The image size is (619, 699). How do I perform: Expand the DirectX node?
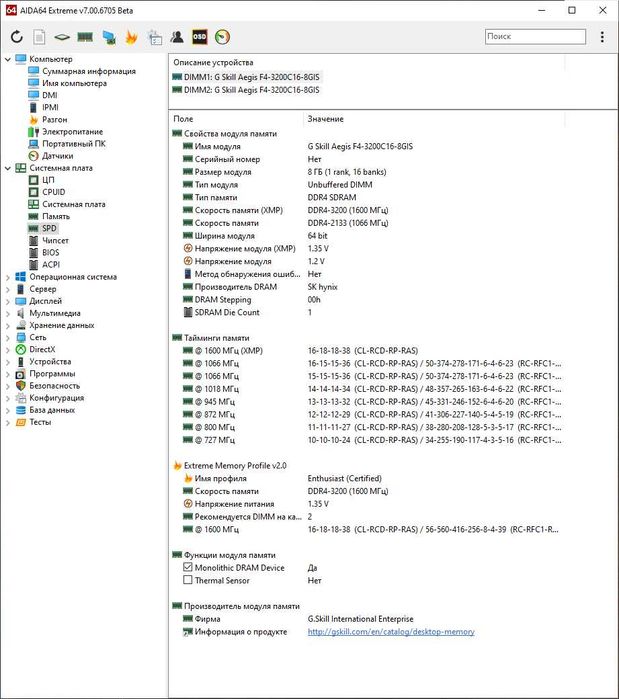coord(8,350)
